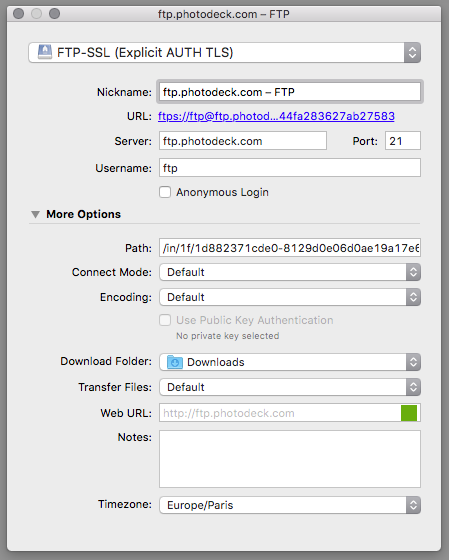Click the green Web URL indicator square

[x=409, y=413]
